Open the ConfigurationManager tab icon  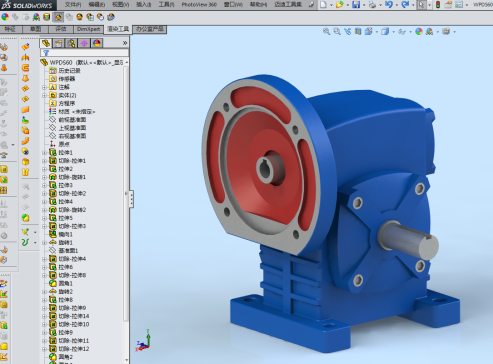[71, 43]
